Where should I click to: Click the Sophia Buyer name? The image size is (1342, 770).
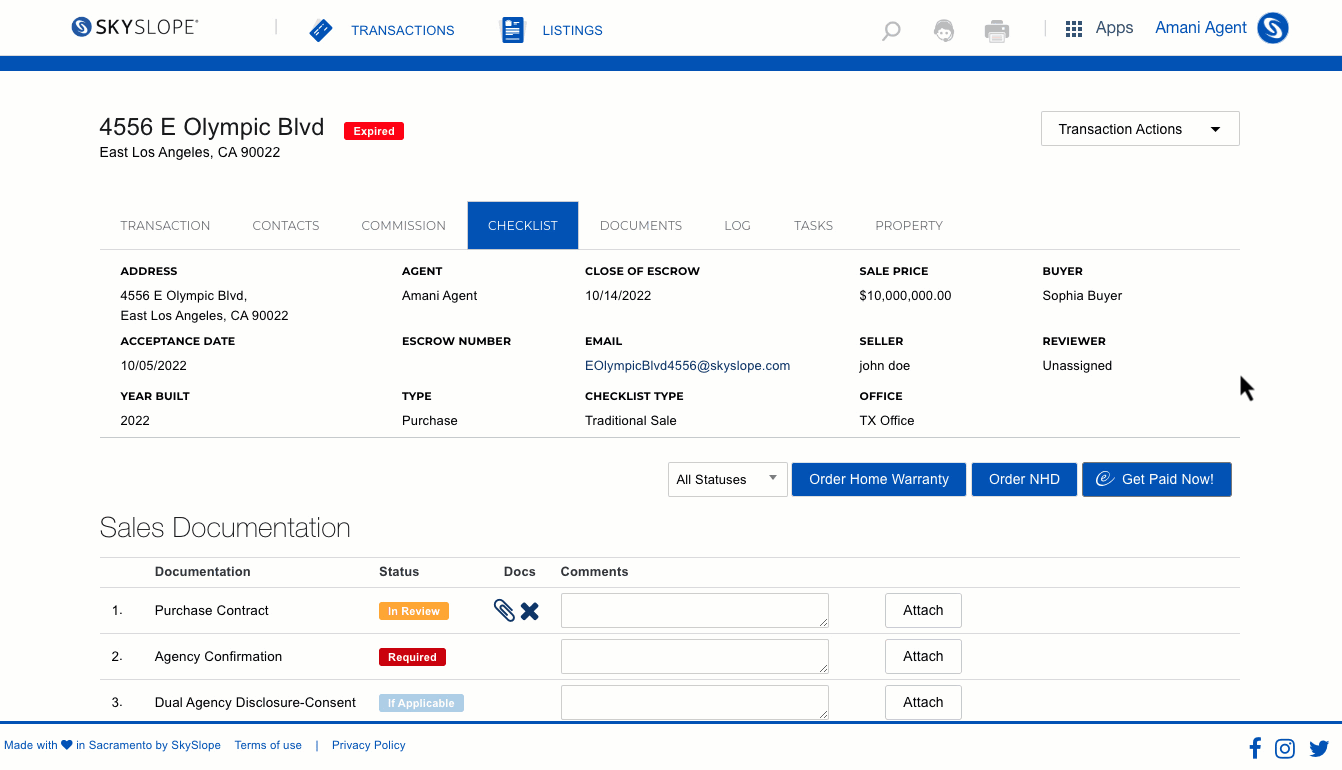click(1082, 296)
